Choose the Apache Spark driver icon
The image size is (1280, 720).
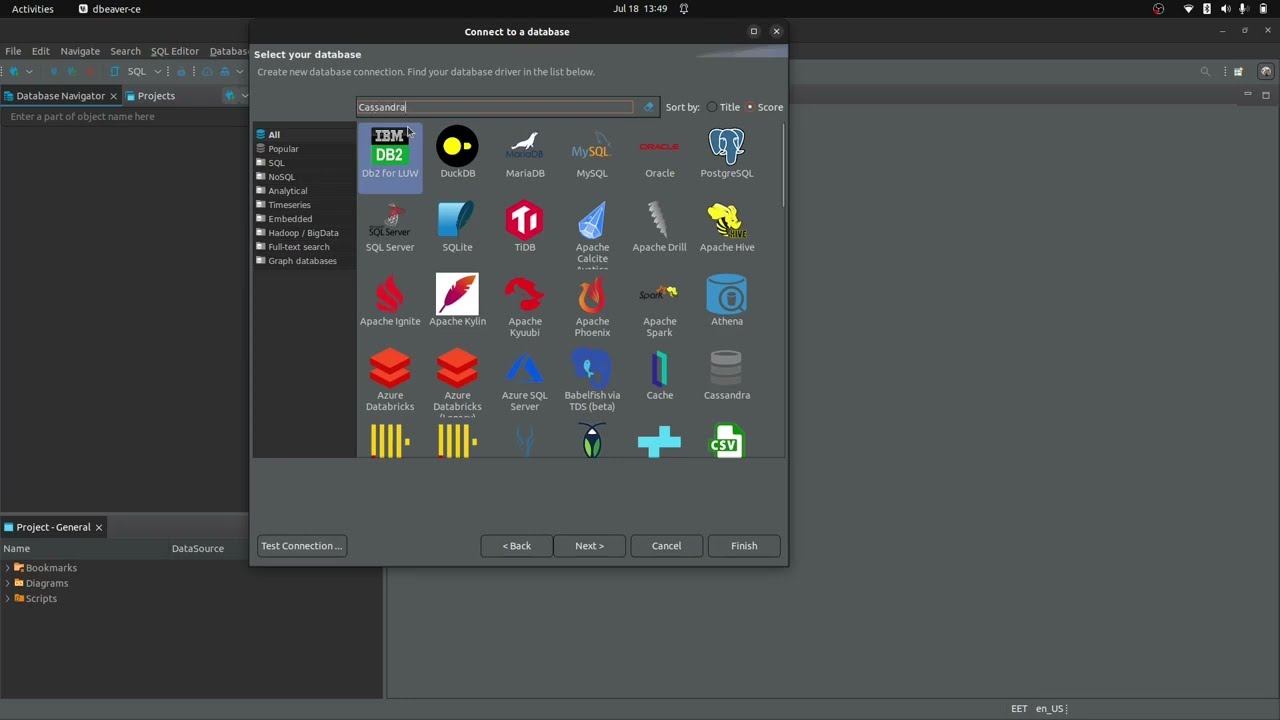click(x=659, y=295)
